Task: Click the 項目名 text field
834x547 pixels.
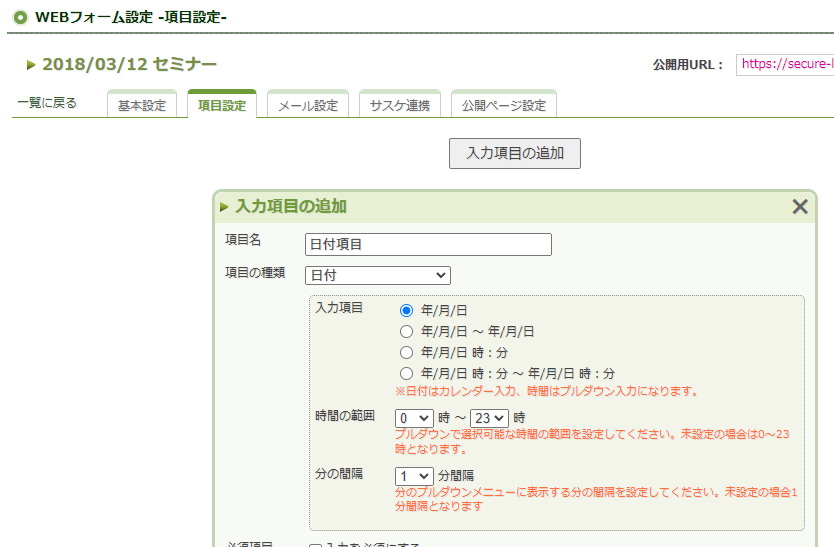Action: pyautogui.click(x=428, y=245)
